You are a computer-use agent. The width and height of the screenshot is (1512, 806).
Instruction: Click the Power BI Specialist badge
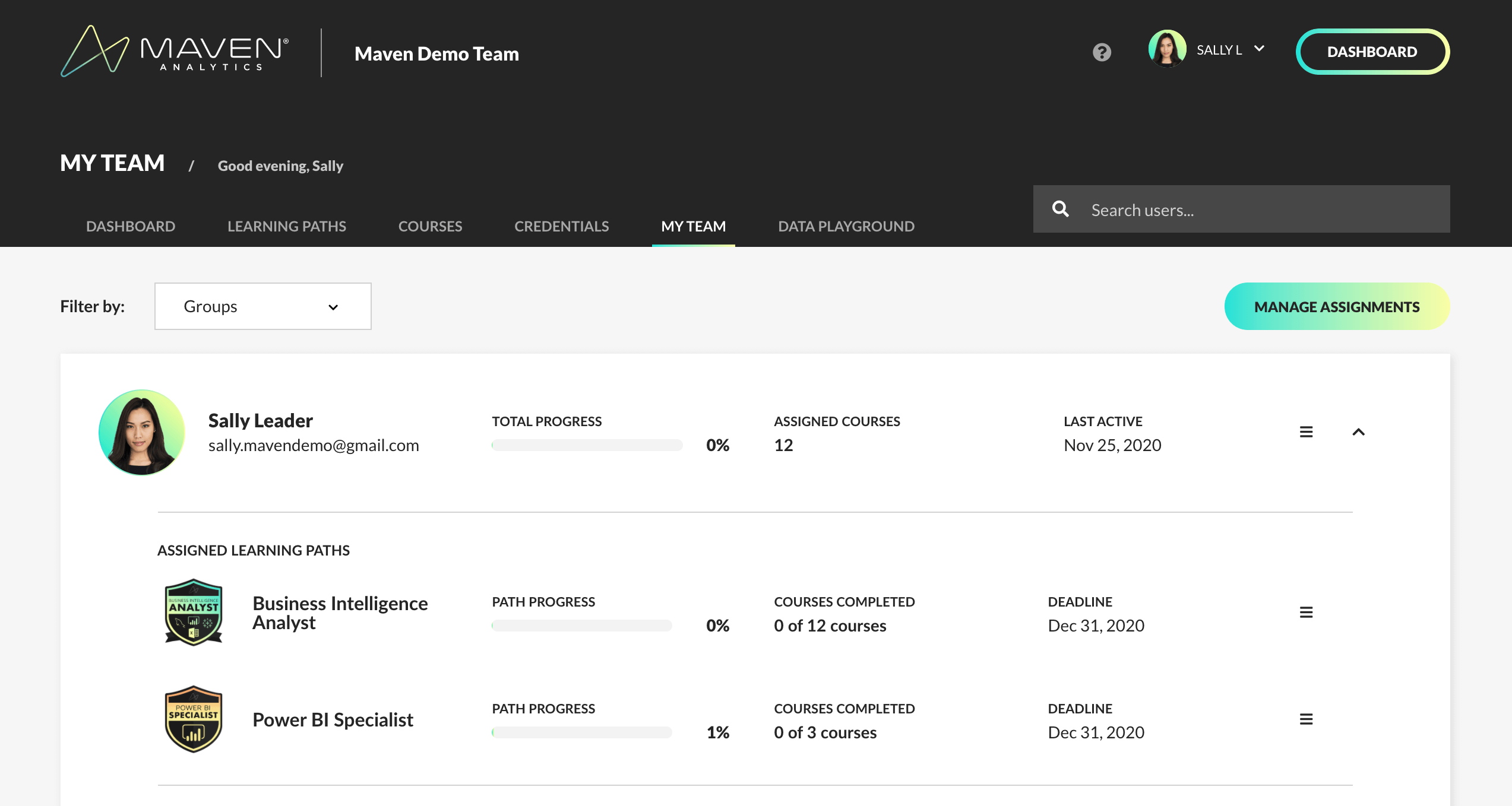(x=193, y=719)
